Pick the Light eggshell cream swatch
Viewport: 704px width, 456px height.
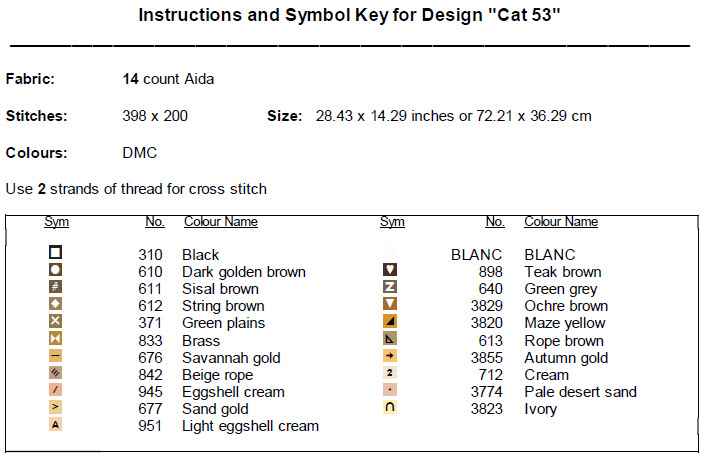pyautogui.click(x=56, y=425)
